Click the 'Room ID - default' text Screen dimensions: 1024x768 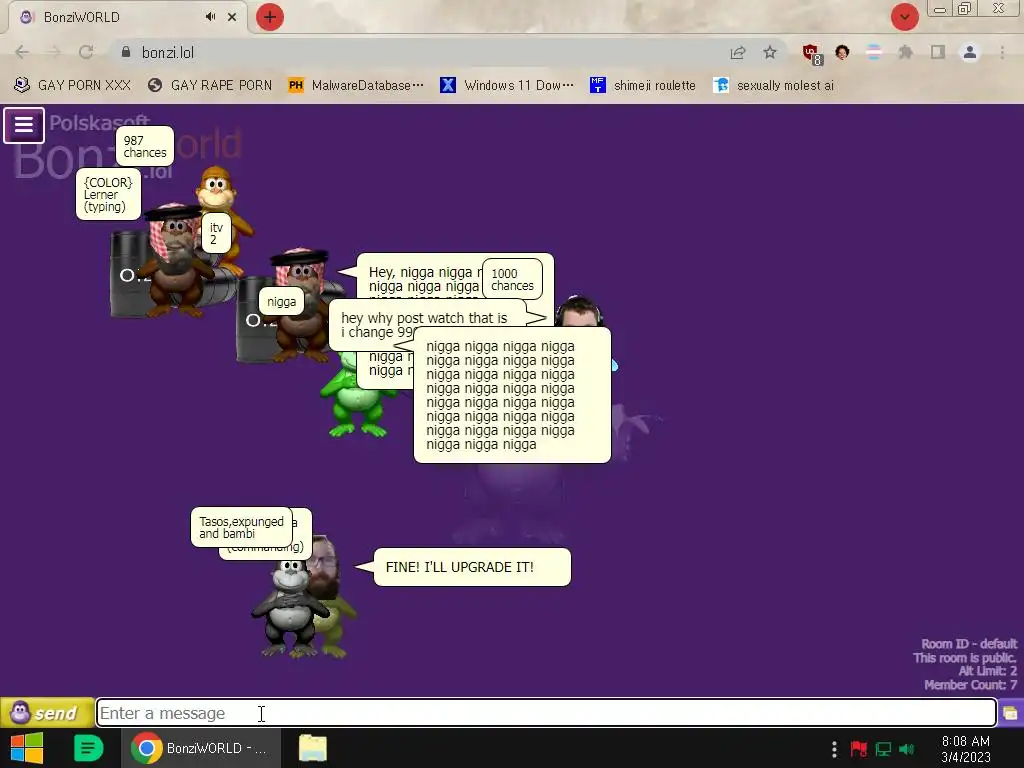(968, 644)
